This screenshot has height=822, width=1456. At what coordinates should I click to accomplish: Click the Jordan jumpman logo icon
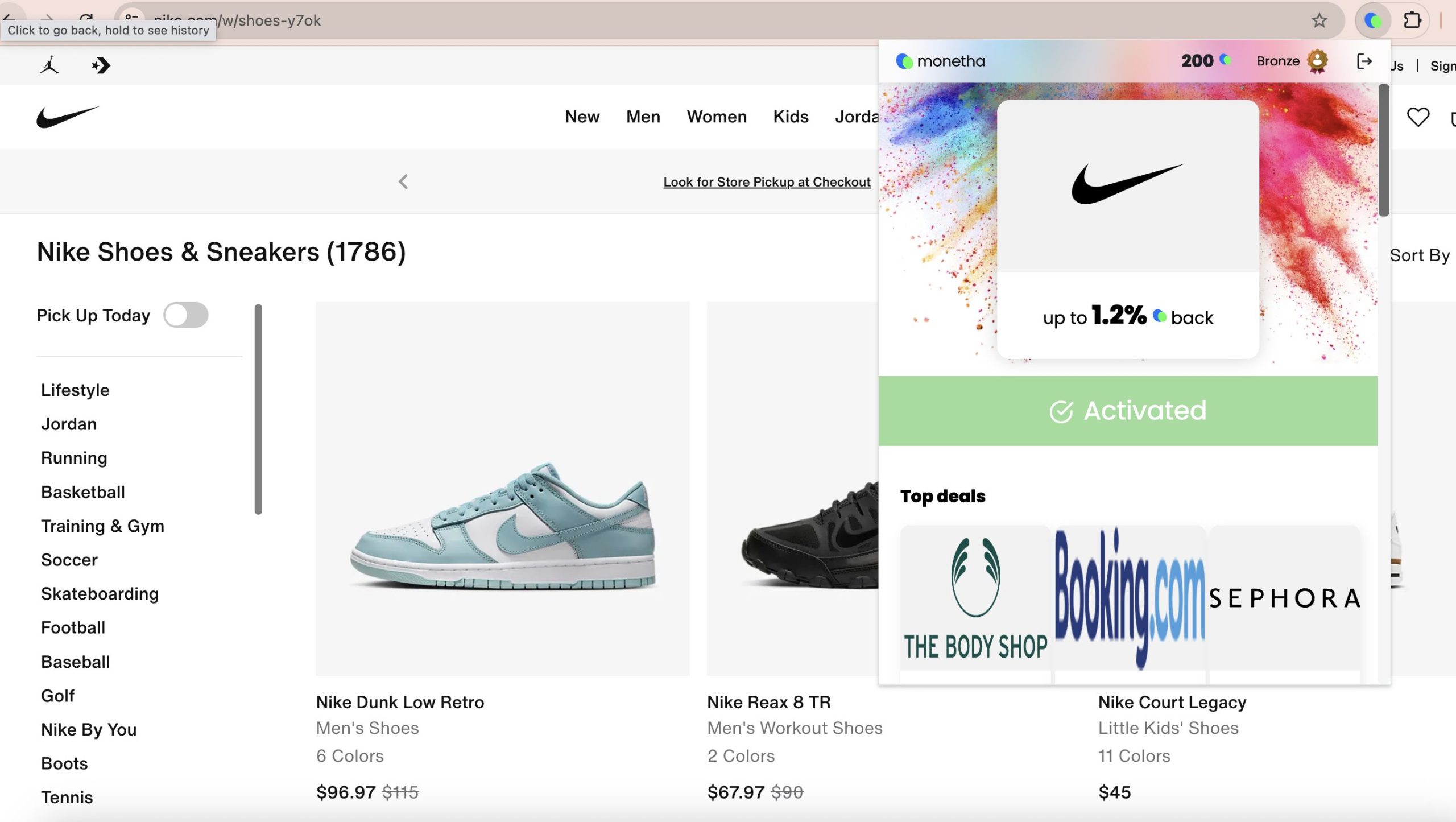click(x=49, y=65)
